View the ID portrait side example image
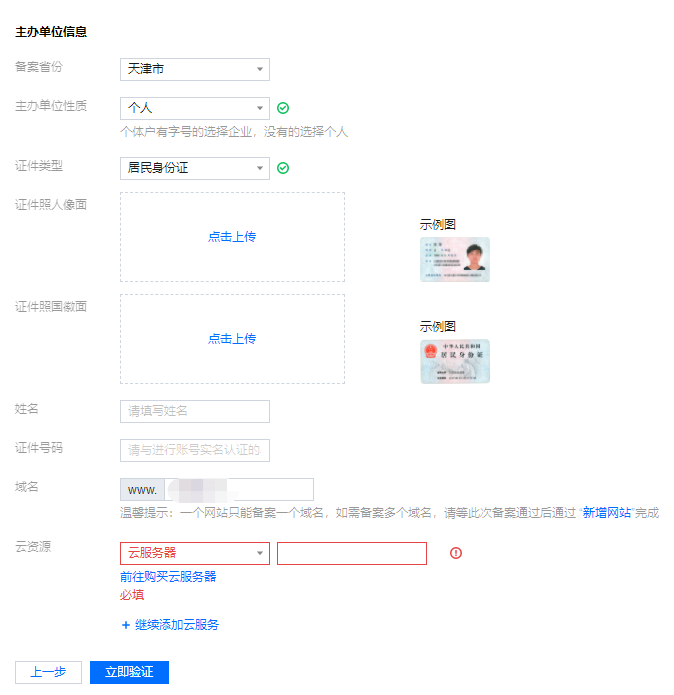The width and height of the screenshot is (674, 695). pyautogui.click(x=455, y=260)
